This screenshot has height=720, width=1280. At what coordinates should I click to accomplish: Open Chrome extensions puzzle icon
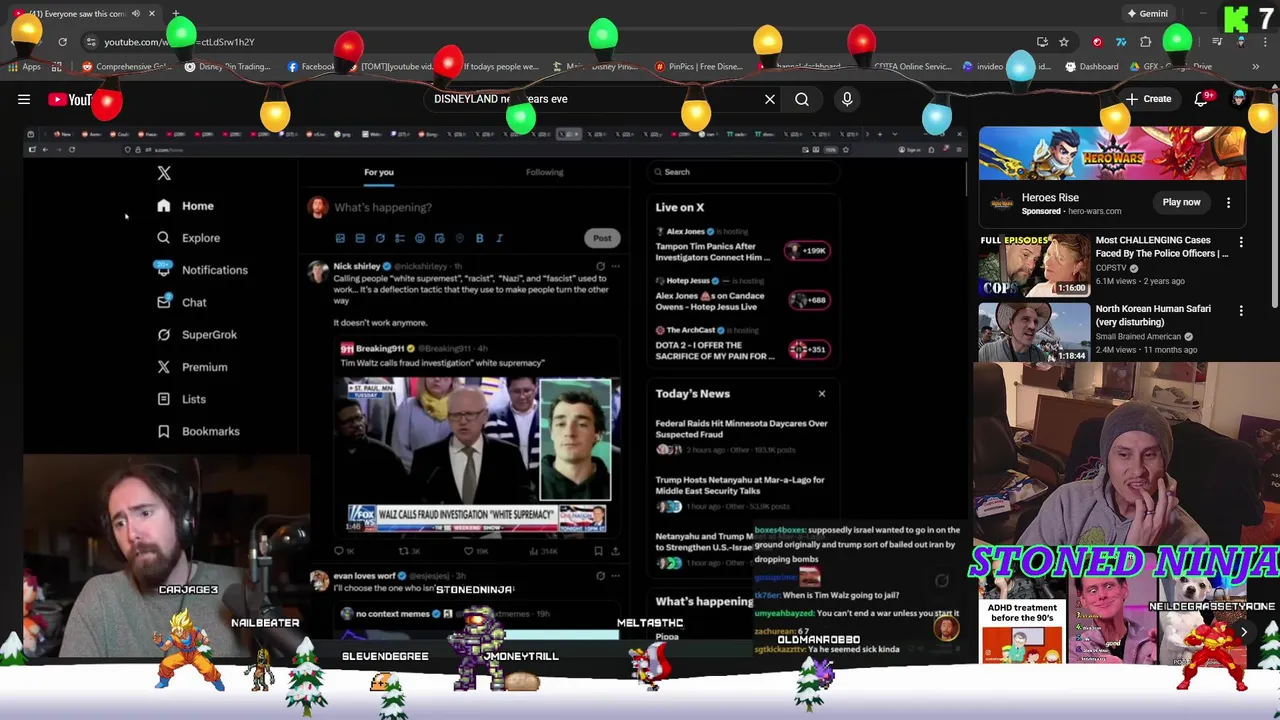coord(1146,42)
